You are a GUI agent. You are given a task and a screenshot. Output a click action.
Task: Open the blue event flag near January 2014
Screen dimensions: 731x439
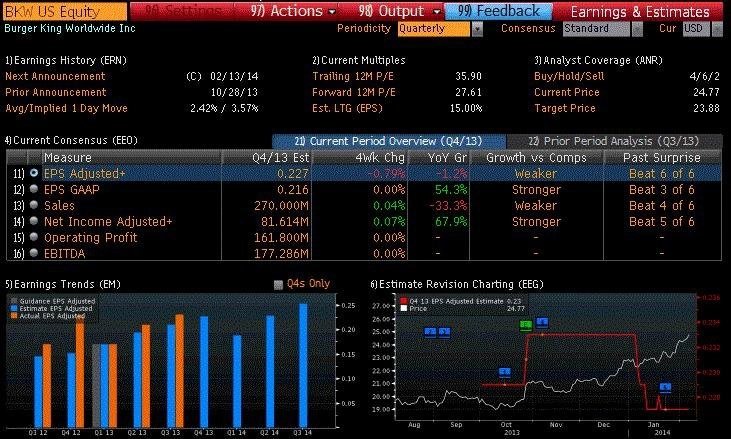pos(665,387)
